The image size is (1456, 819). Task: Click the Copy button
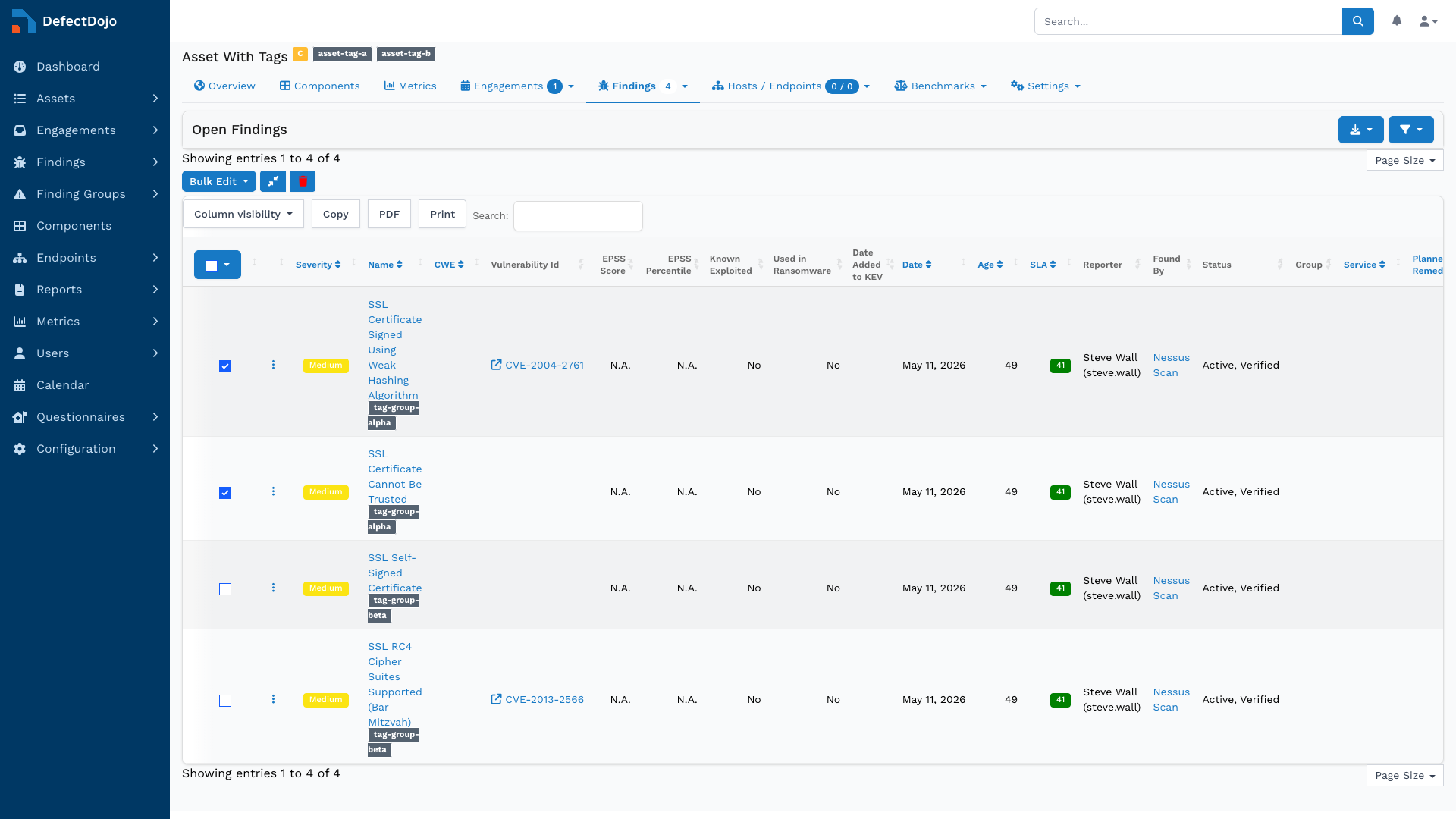pyautogui.click(x=336, y=215)
